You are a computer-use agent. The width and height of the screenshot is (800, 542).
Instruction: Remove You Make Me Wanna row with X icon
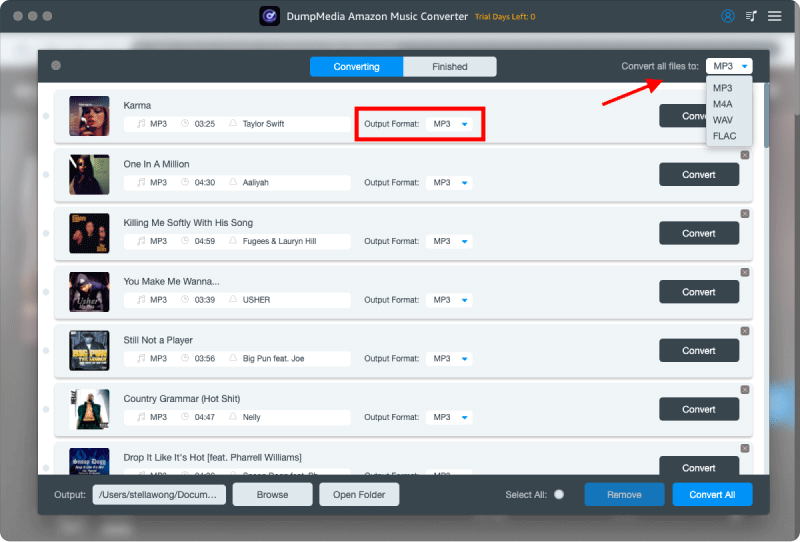point(745,273)
